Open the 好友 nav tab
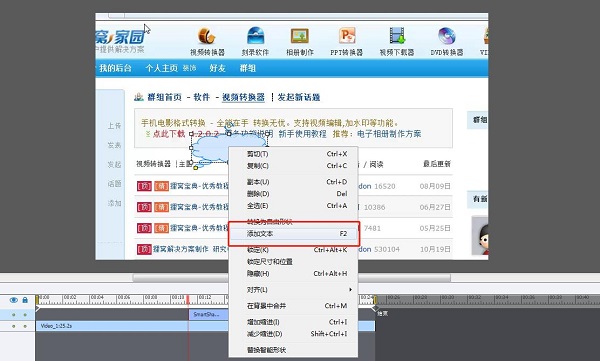 click(217, 68)
